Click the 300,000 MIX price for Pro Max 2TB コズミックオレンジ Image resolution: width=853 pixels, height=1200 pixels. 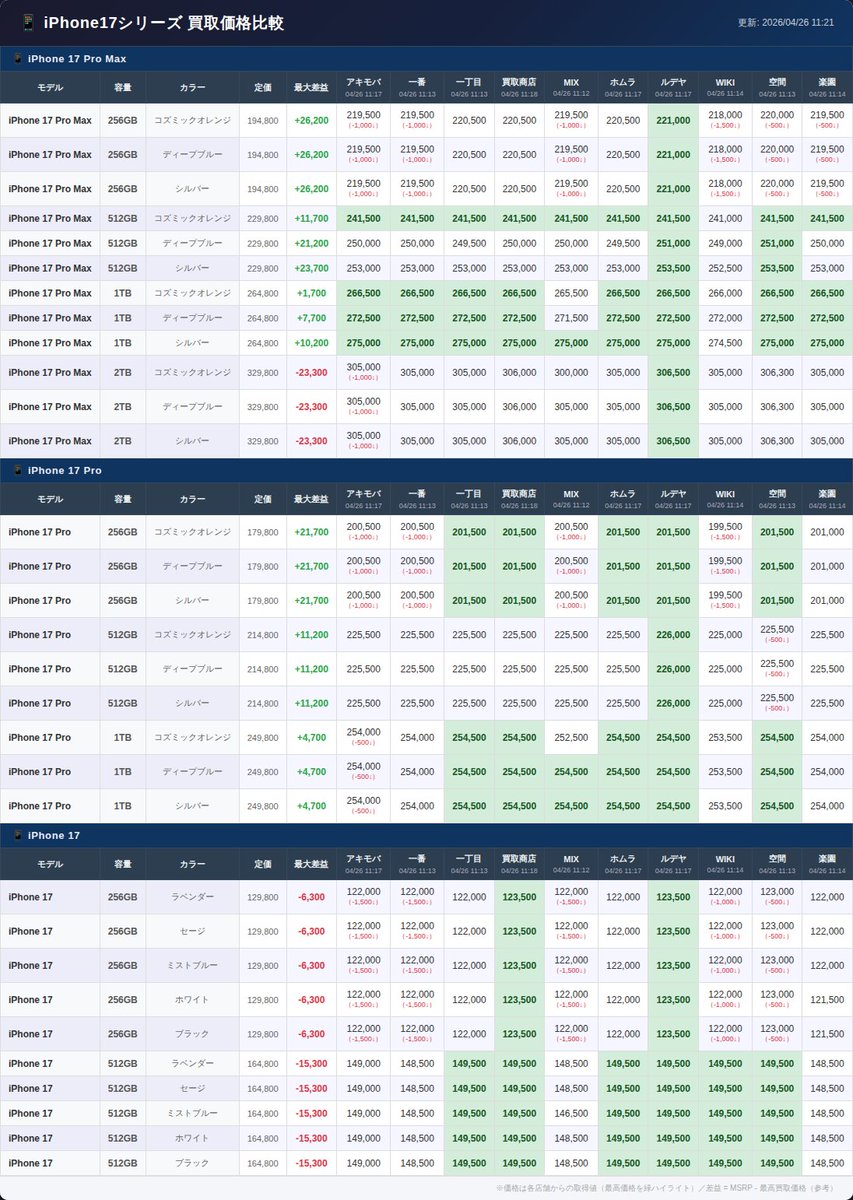pyautogui.click(x=571, y=373)
